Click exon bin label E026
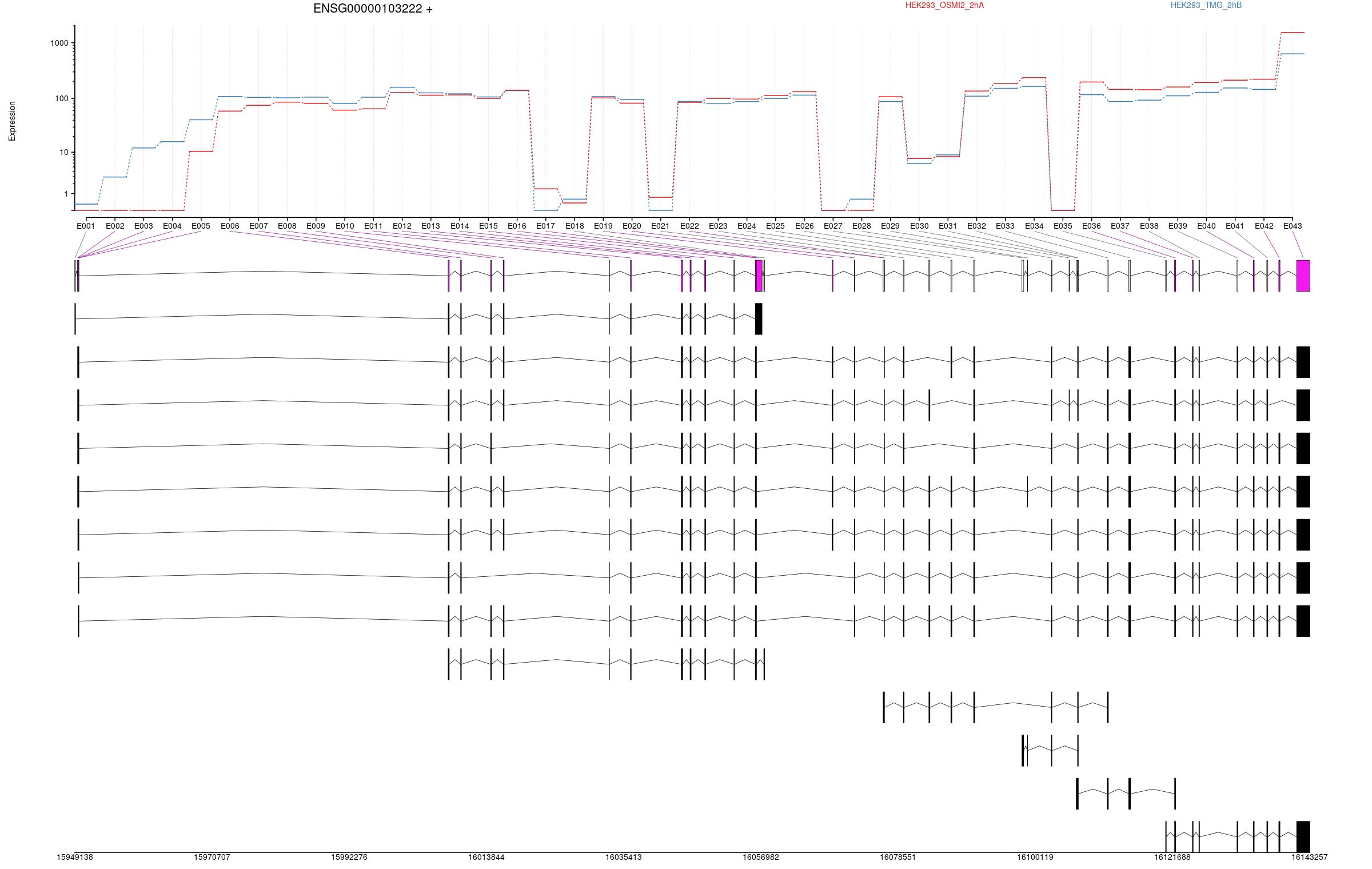 (804, 226)
